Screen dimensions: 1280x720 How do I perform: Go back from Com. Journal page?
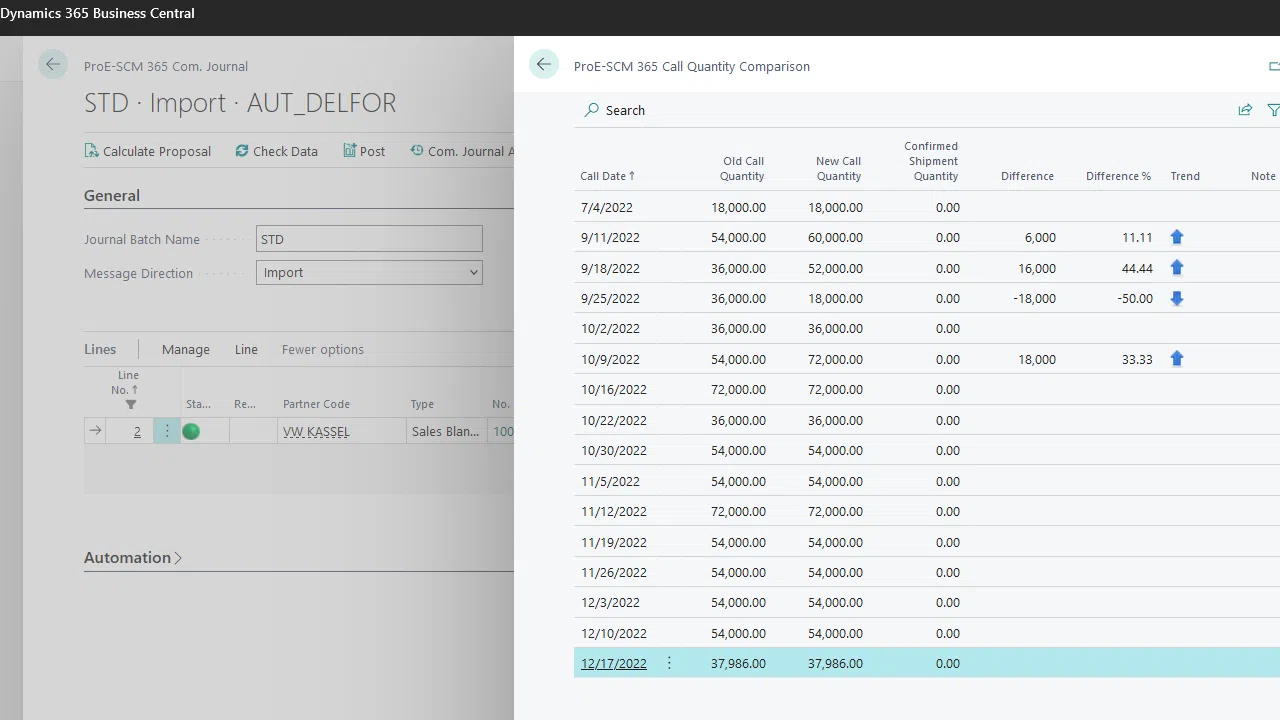click(x=53, y=65)
